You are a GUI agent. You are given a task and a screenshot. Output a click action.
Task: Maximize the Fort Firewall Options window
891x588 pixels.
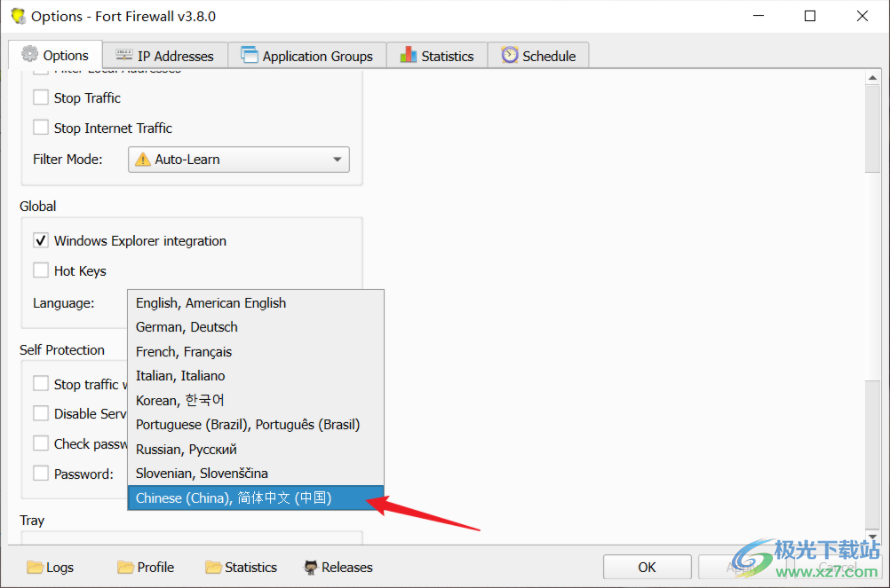(810, 16)
